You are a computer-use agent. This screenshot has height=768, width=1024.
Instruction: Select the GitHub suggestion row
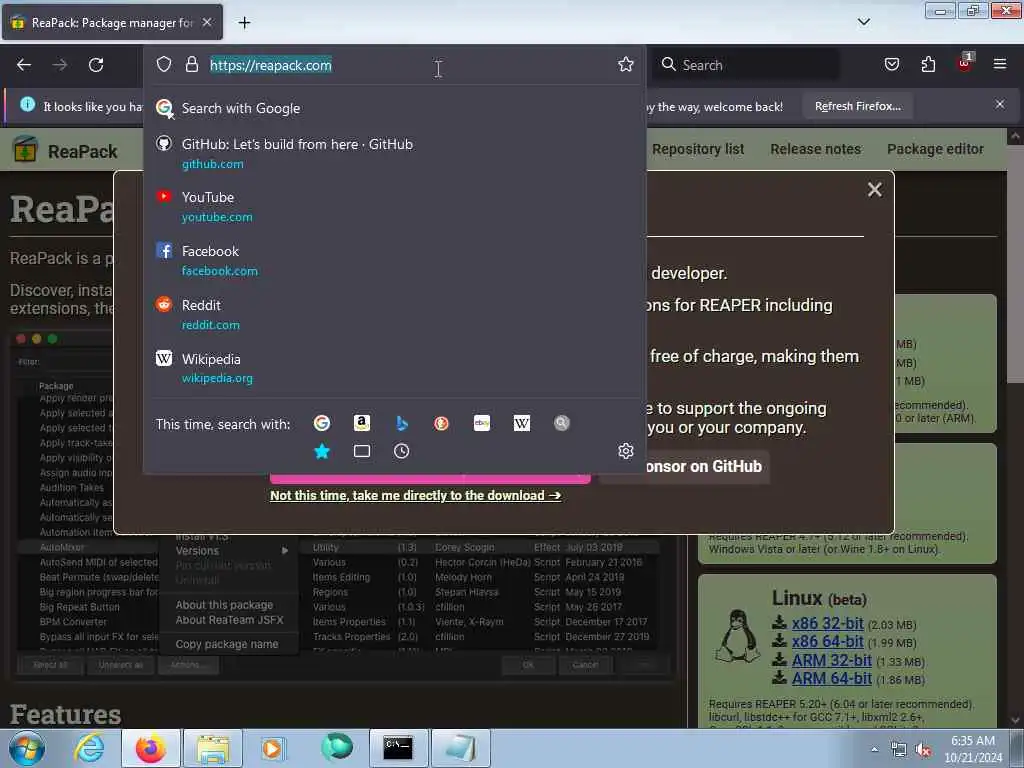tap(394, 153)
